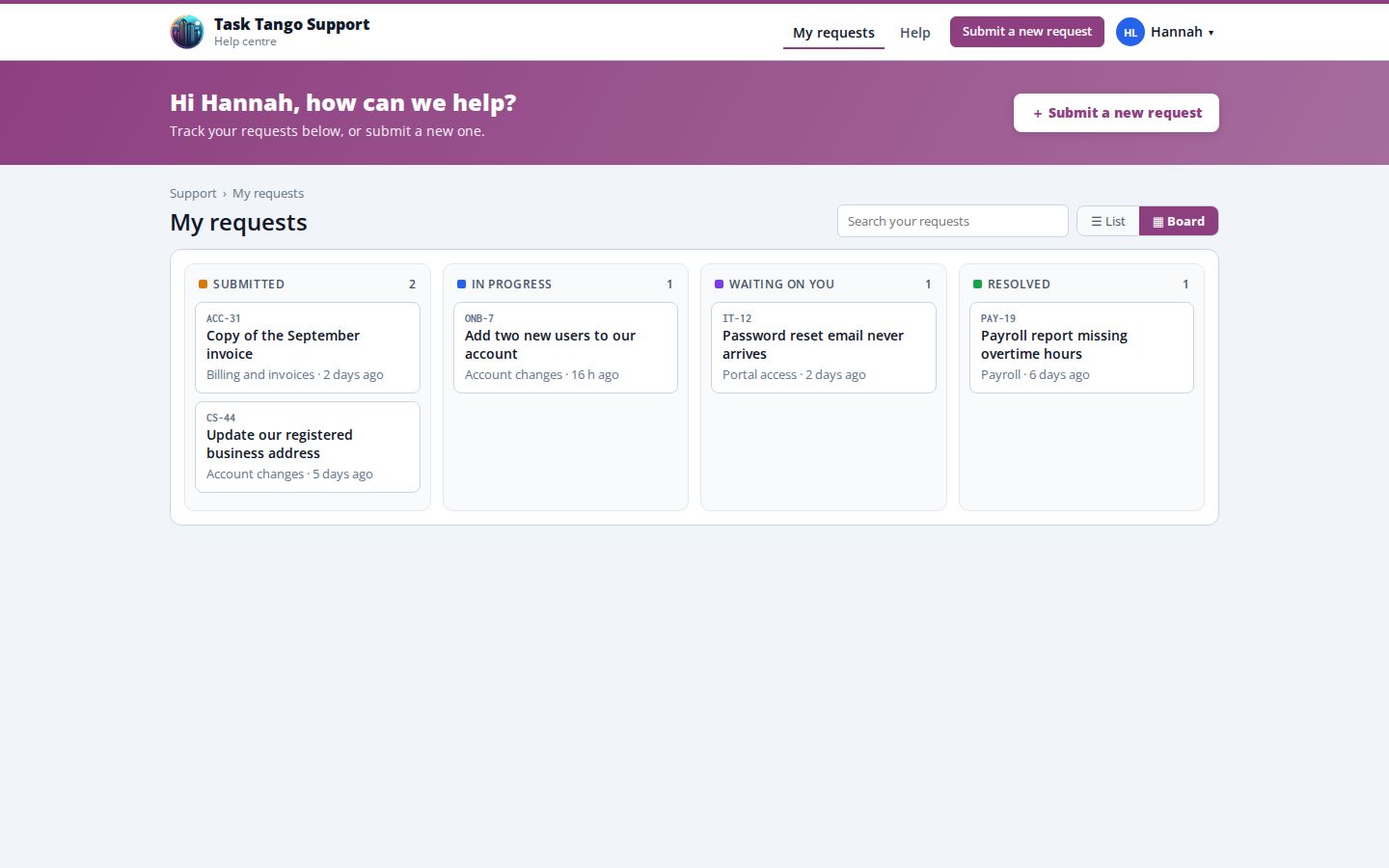Focus the Search your requests field

coord(953,221)
